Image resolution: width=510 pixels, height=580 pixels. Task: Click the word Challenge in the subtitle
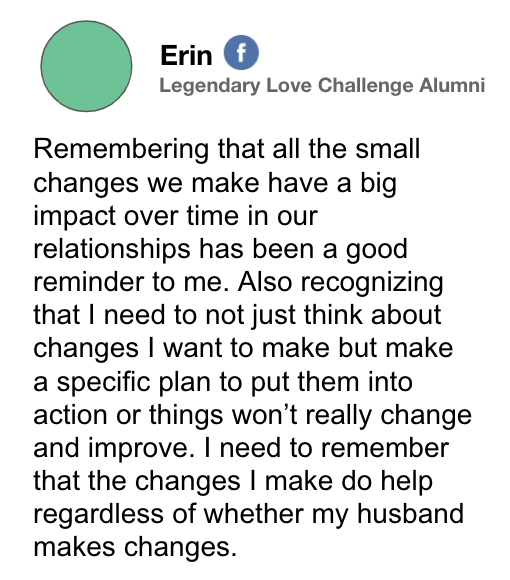pyautogui.click(x=365, y=85)
